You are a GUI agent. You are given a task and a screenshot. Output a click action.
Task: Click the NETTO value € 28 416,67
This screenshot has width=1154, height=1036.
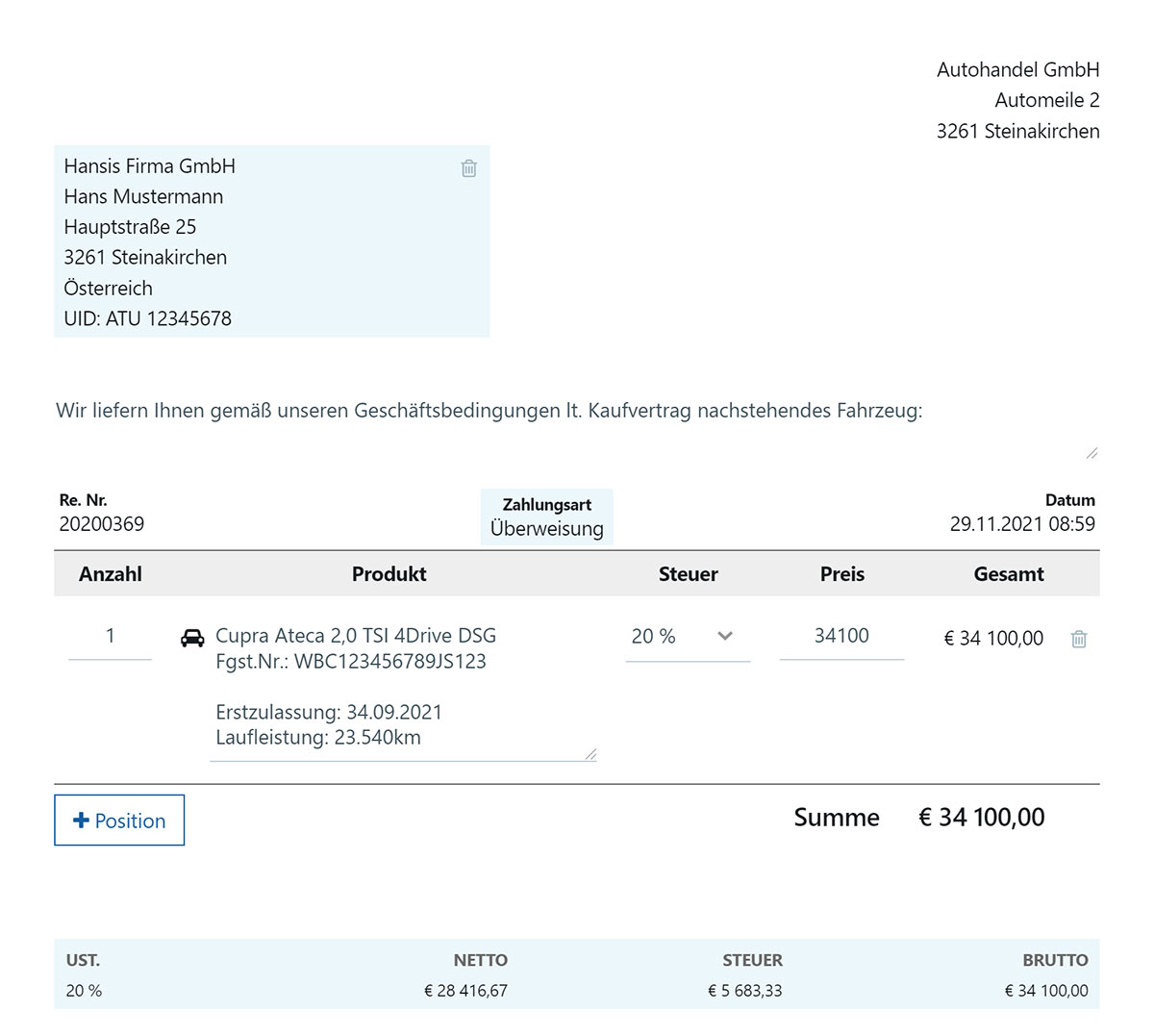point(465,991)
